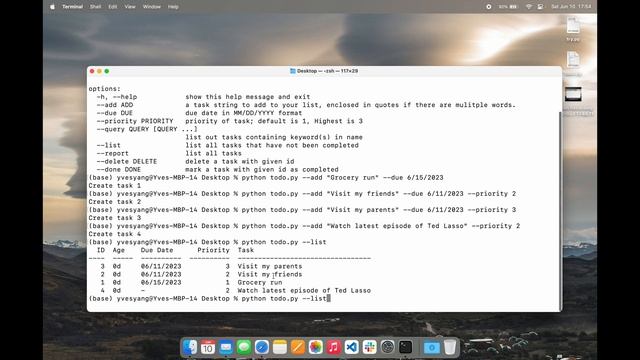This screenshot has width=640, height=360.
Task: Click 'due date in MM/DD/YYYY format' text
Action: 244,113
